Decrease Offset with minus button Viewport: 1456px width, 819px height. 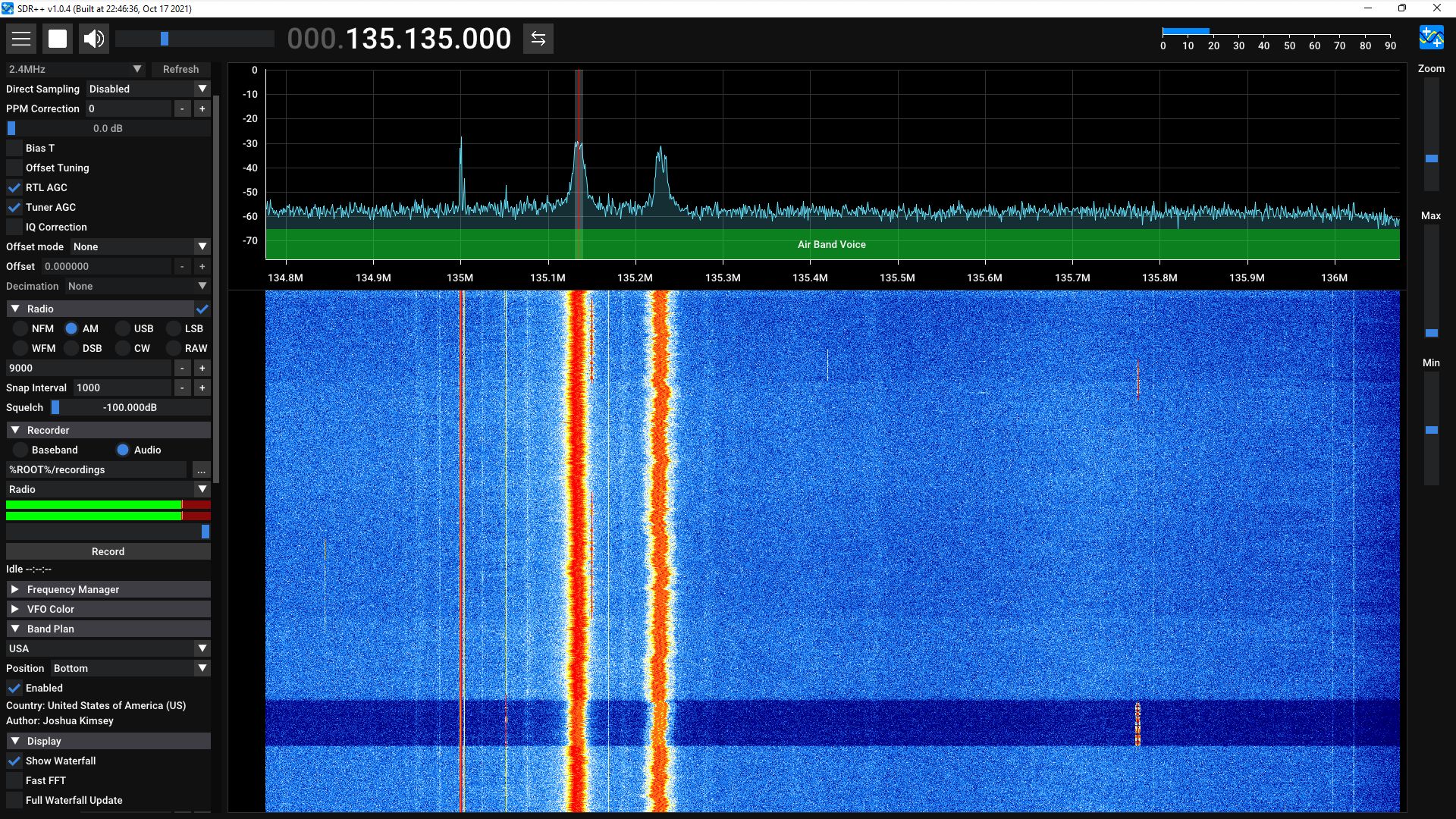[182, 266]
